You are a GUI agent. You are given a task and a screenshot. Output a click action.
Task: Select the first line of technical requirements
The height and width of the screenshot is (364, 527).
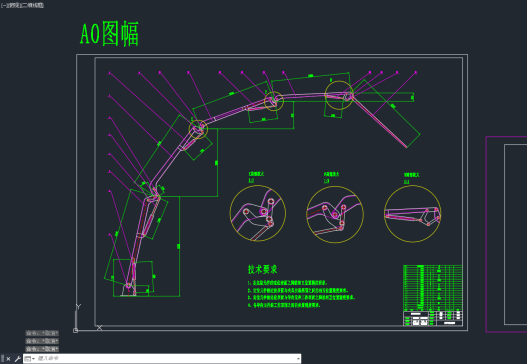tap(287, 283)
